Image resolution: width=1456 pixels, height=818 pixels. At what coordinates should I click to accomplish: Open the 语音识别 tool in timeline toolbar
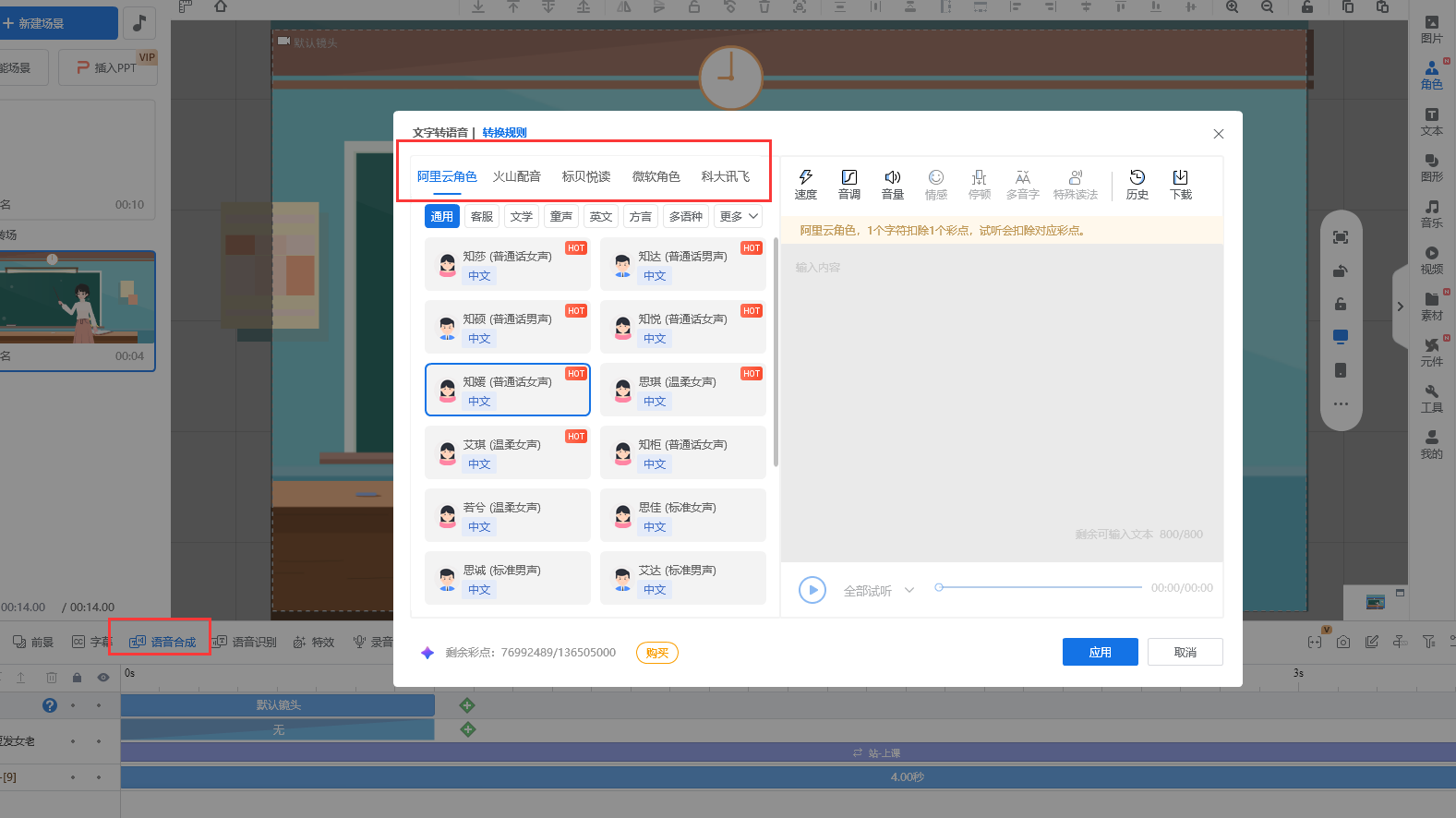click(x=245, y=642)
